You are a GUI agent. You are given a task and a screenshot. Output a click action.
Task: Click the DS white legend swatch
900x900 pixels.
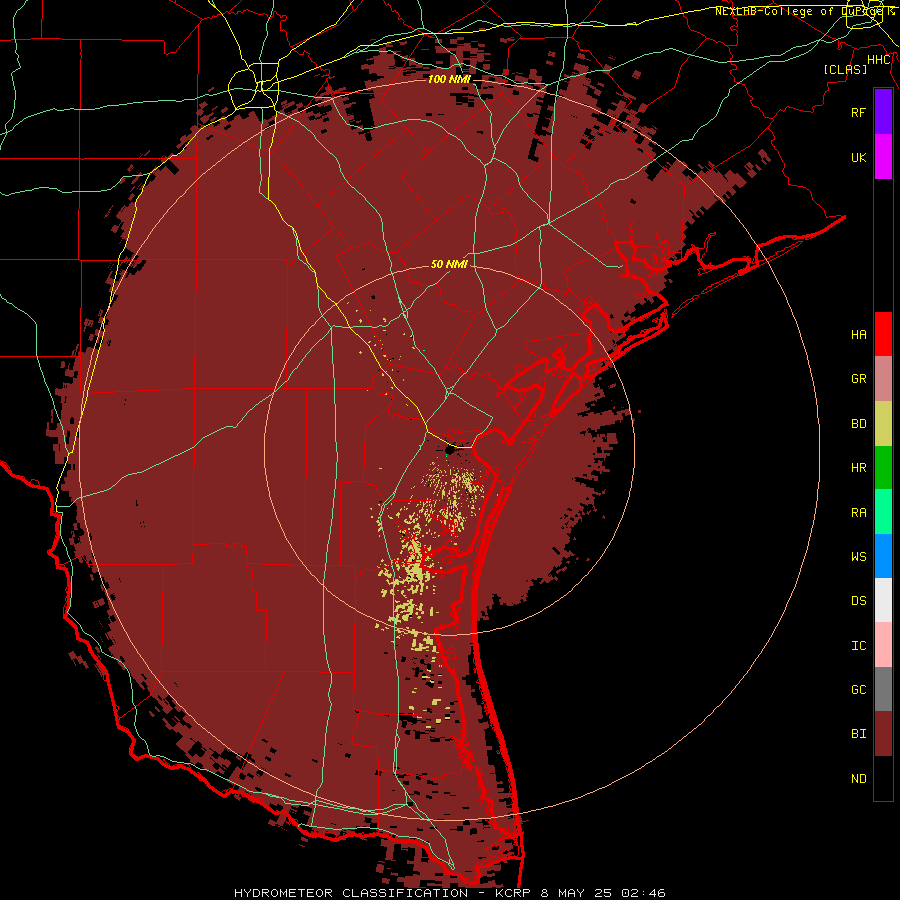pyautogui.click(x=883, y=600)
